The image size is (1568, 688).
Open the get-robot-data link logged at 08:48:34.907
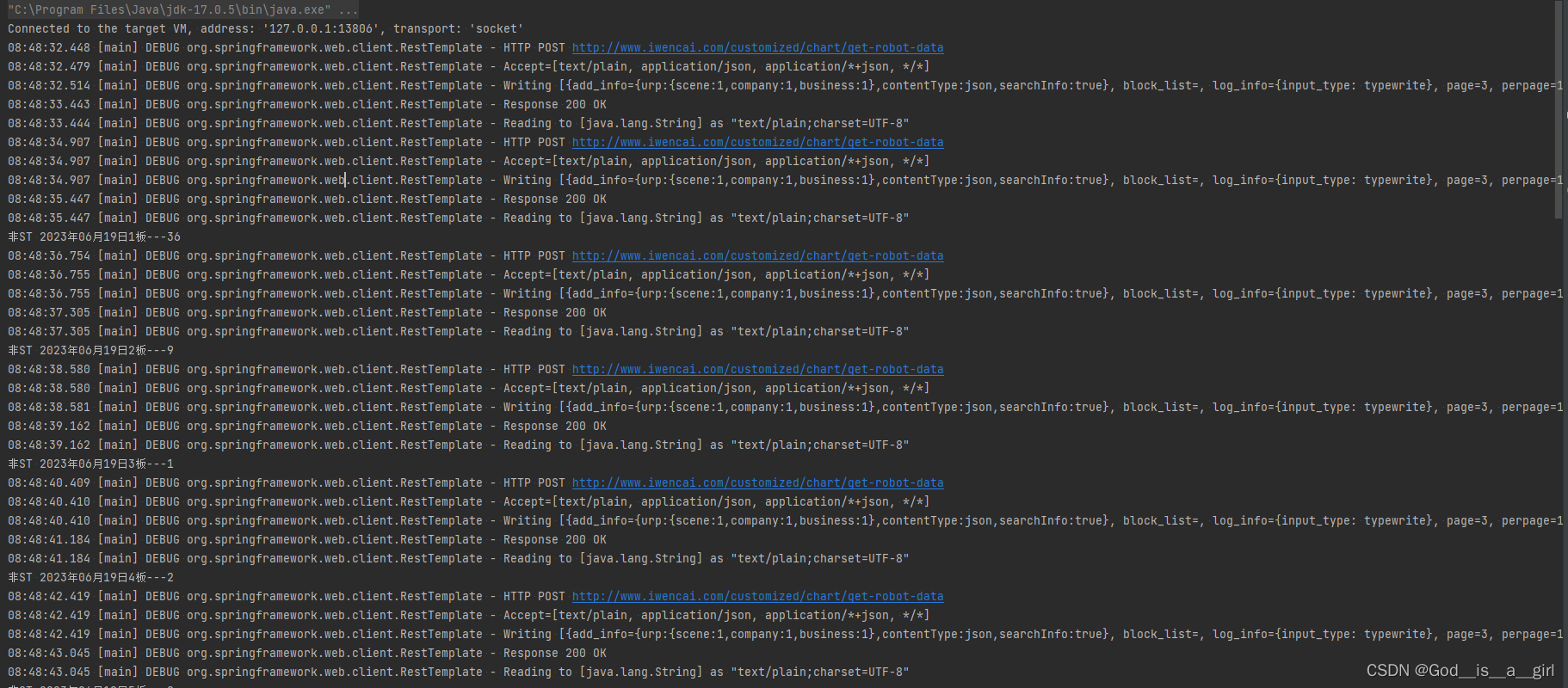(x=757, y=143)
